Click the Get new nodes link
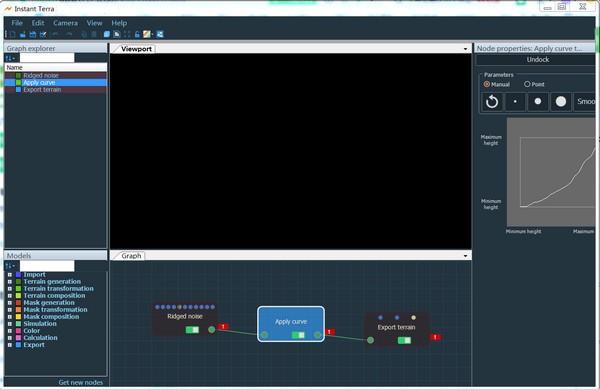The height and width of the screenshot is (389, 600). [x=81, y=382]
